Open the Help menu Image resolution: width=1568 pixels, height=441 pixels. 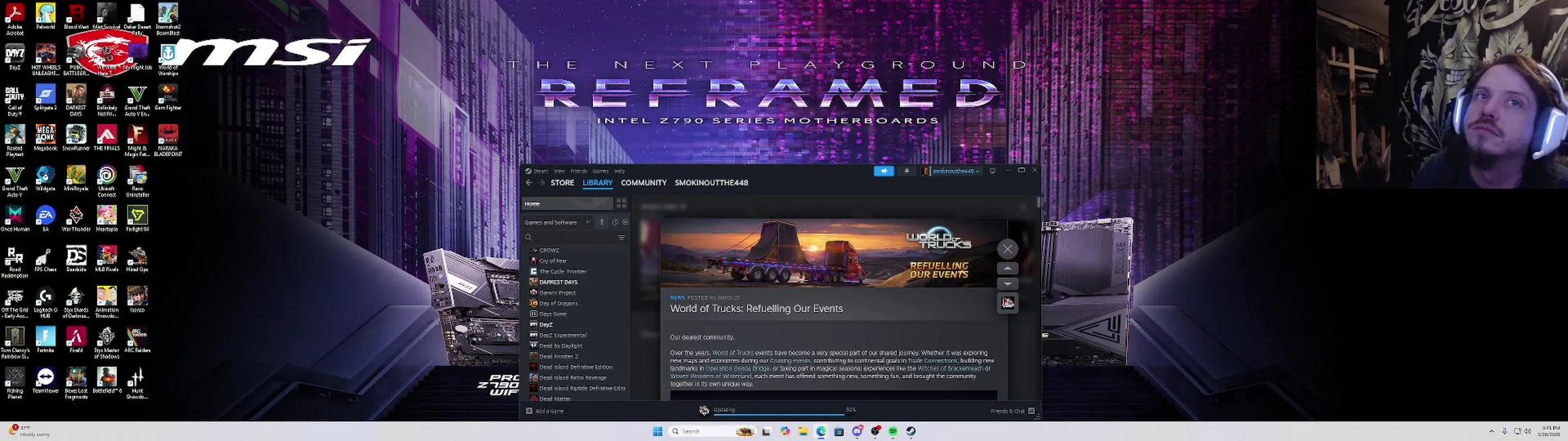coord(619,171)
